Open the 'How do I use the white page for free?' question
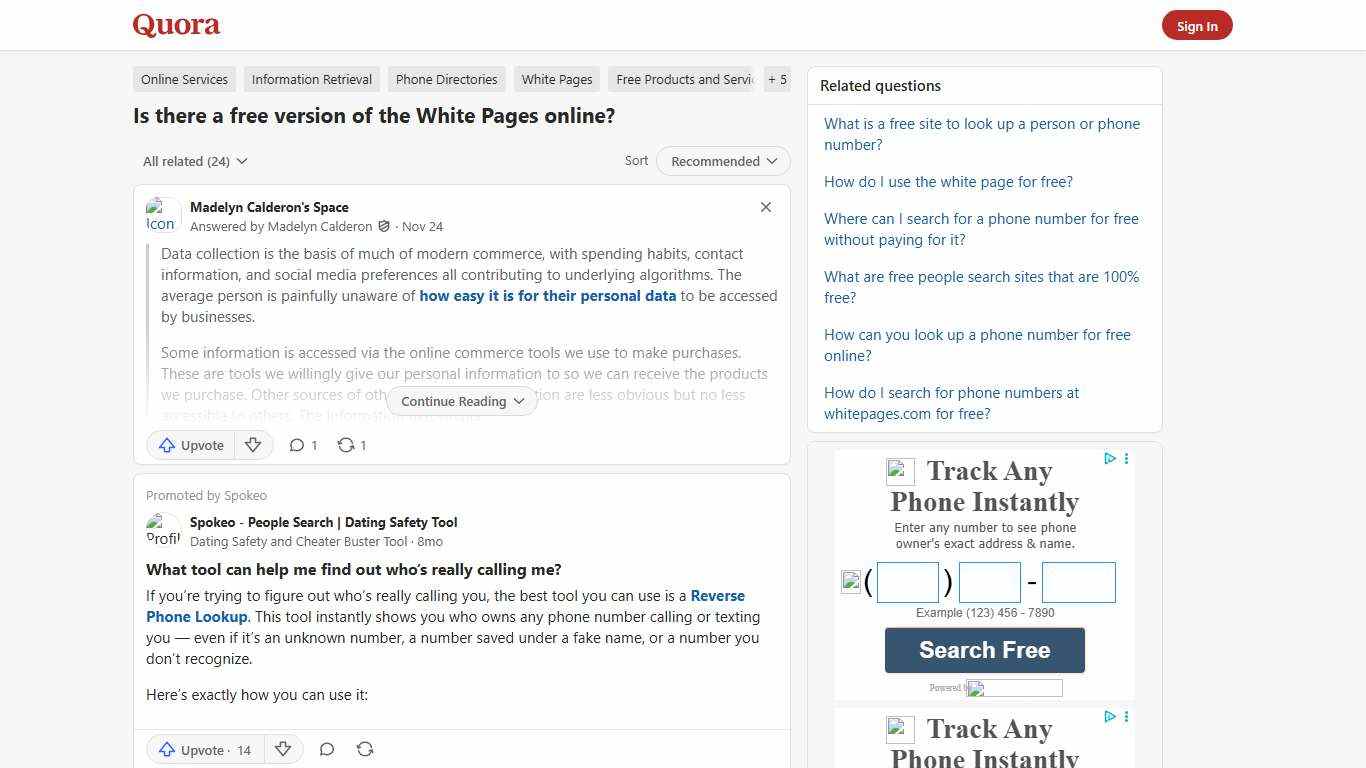Image resolution: width=1366 pixels, height=768 pixels. [948, 182]
